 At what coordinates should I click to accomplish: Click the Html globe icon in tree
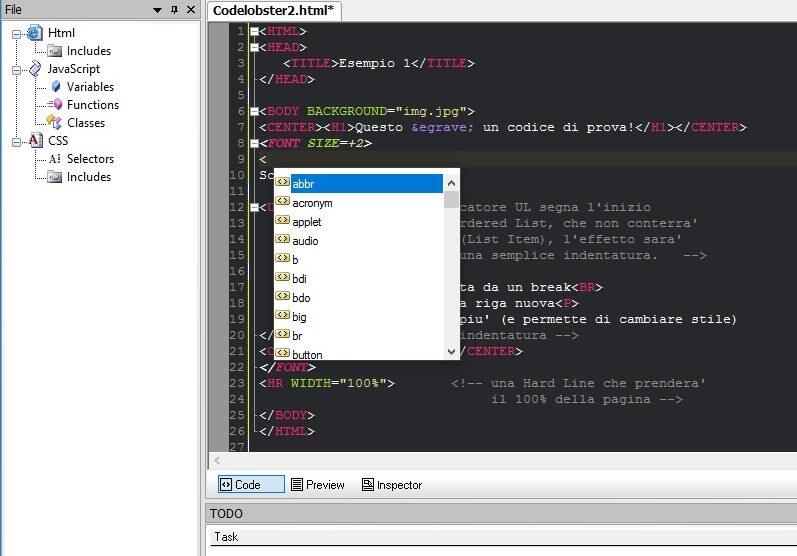point(35,33)
